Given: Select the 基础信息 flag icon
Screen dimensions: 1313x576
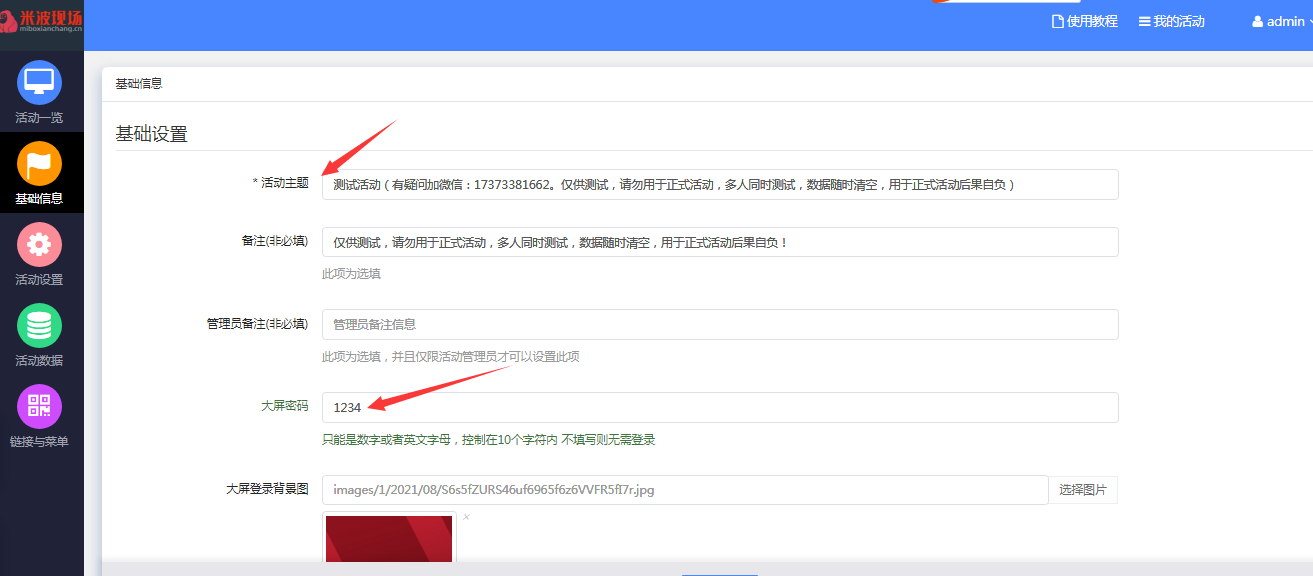Looking at the screenshot, I should 39,164.
